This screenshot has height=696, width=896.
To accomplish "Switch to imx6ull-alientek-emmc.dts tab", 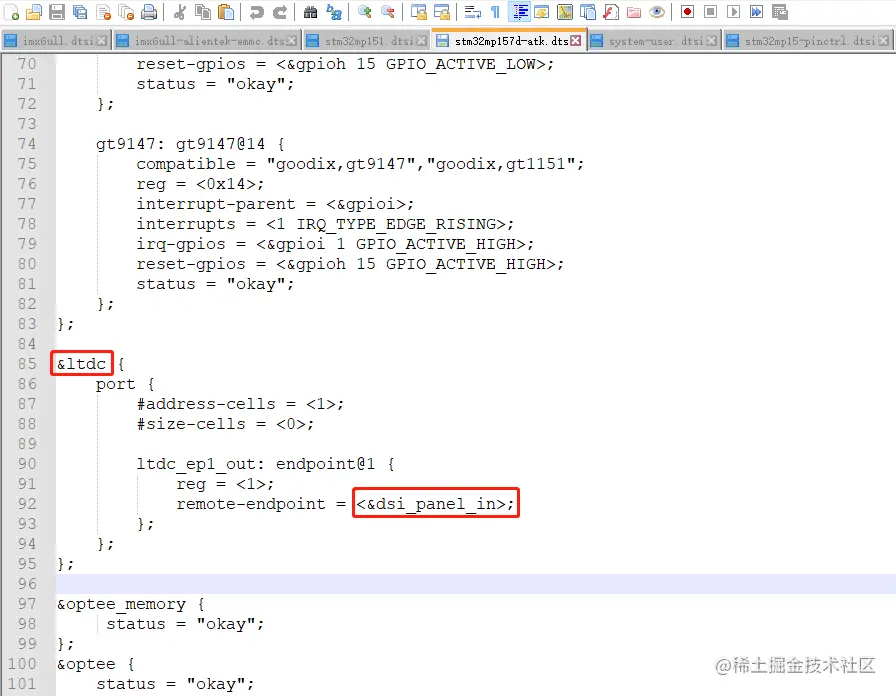I will (x=207, y=41).
